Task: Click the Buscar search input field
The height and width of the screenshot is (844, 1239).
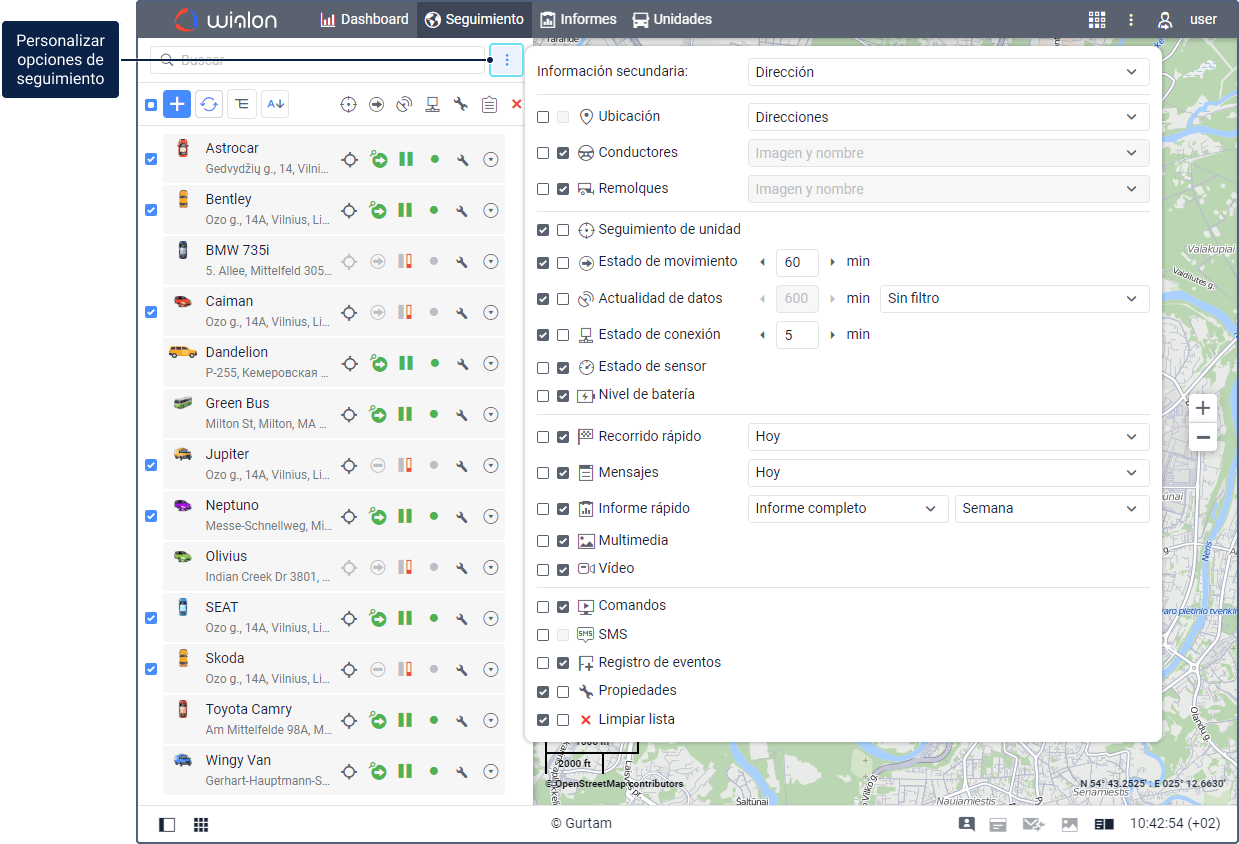Action: [x=317, y=60]
